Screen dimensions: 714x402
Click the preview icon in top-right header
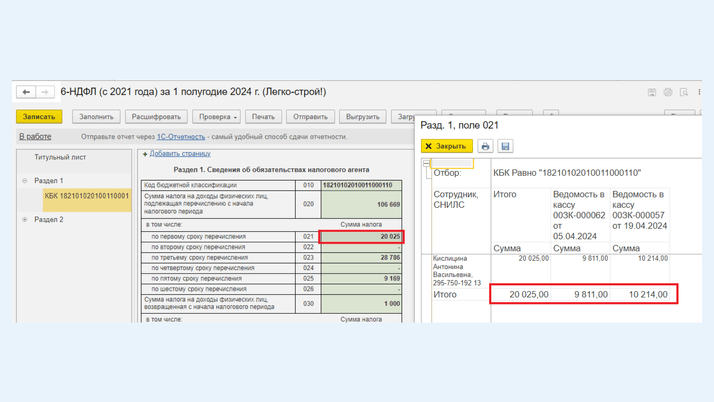coord(684,92)
